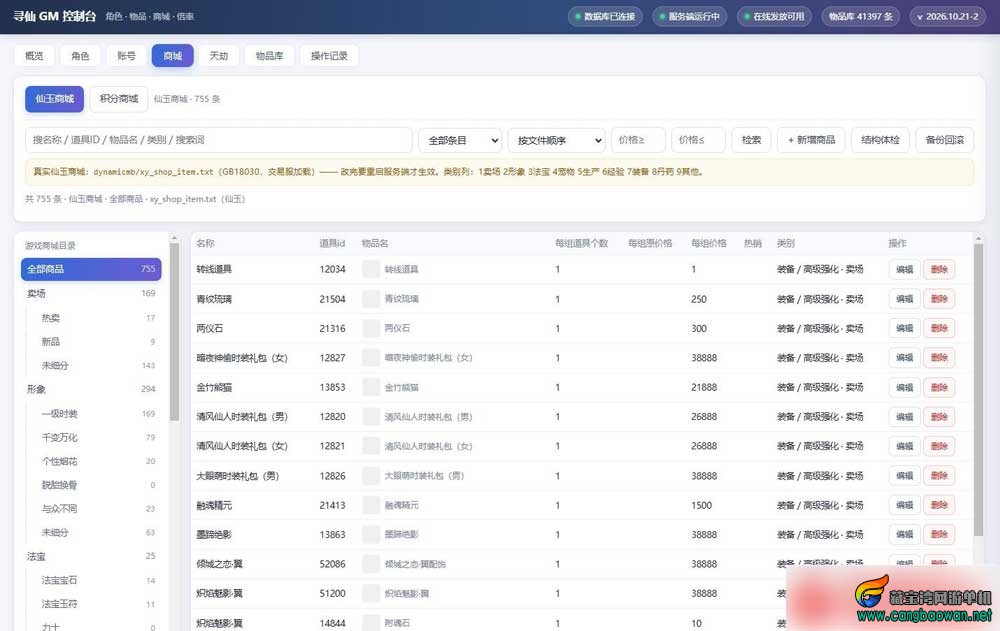The image size is (1000, 631).
Task: Edit the 融魂精元 row
Action: [x=904, y=505]
